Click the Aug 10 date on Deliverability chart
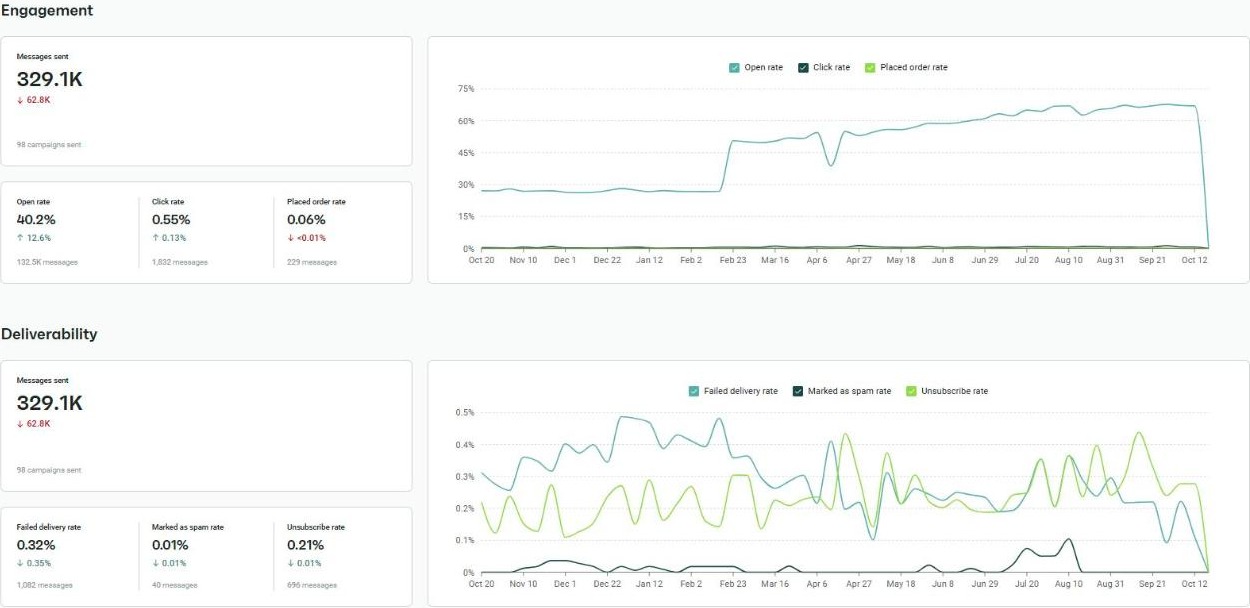This screenshot has width=1250, height=608. tap(1069, 584)
